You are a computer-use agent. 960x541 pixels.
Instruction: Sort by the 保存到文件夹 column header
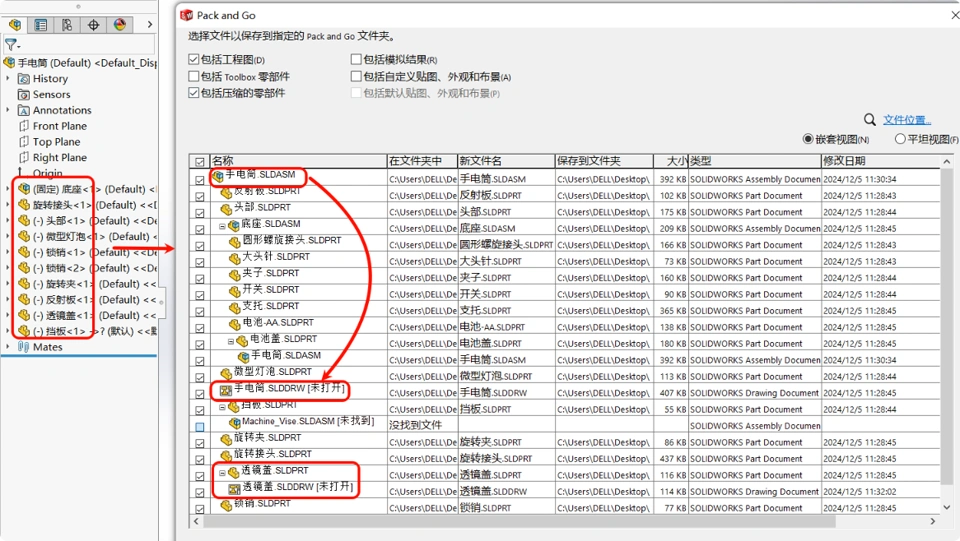point(604,161)
